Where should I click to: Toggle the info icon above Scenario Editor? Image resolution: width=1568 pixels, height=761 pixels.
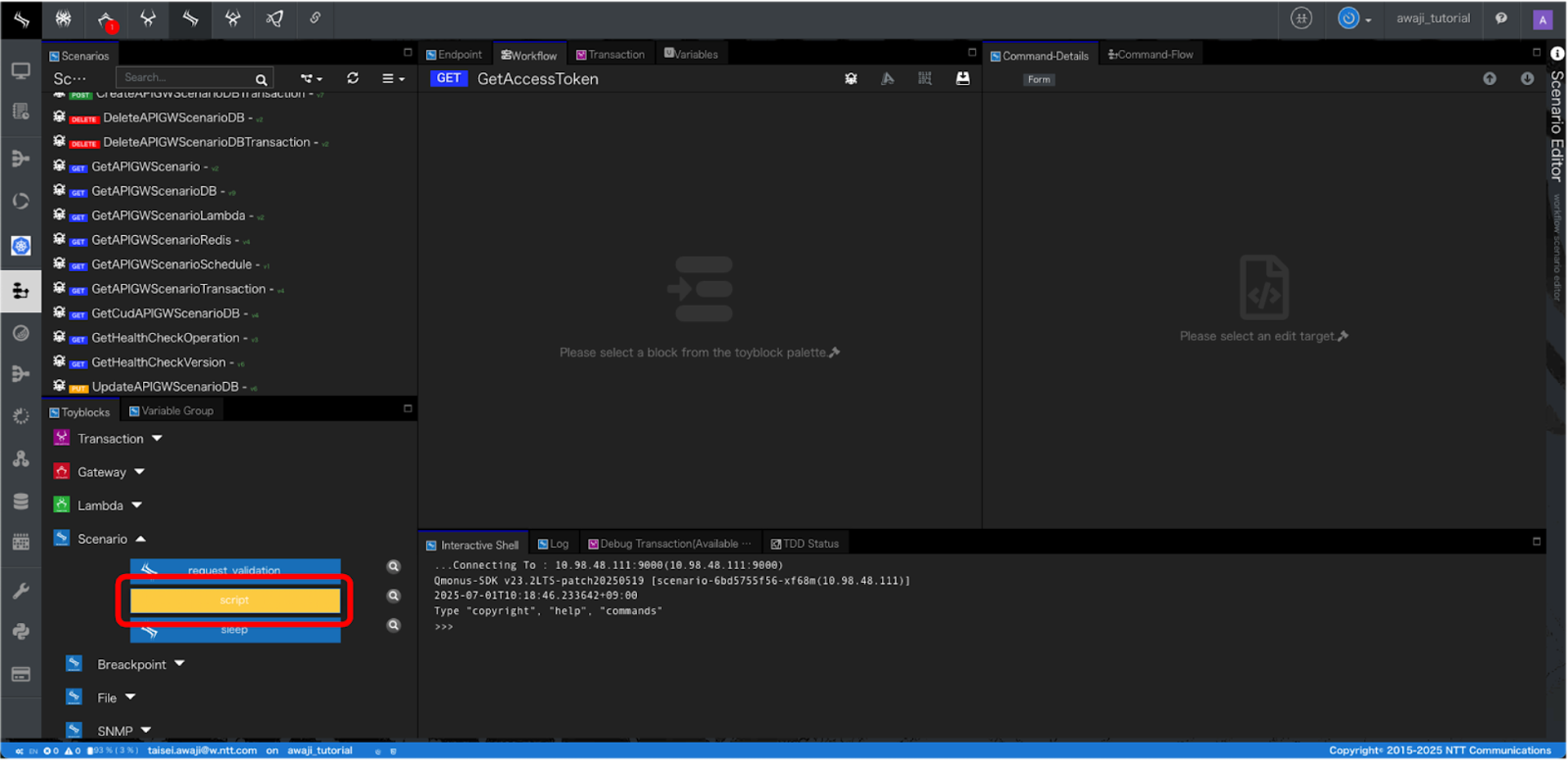point(1557,54)
